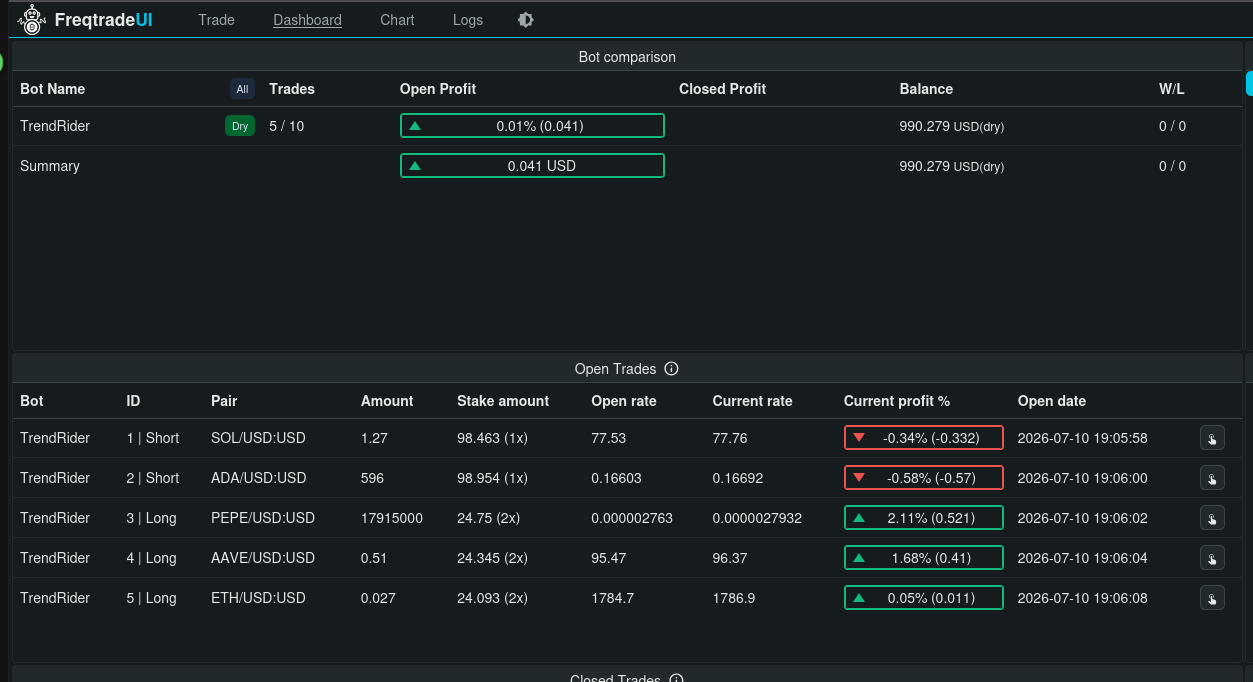1253x682 pixels.
Task: Click the Dry badge for TrendRider
Action: pos(240,126)
